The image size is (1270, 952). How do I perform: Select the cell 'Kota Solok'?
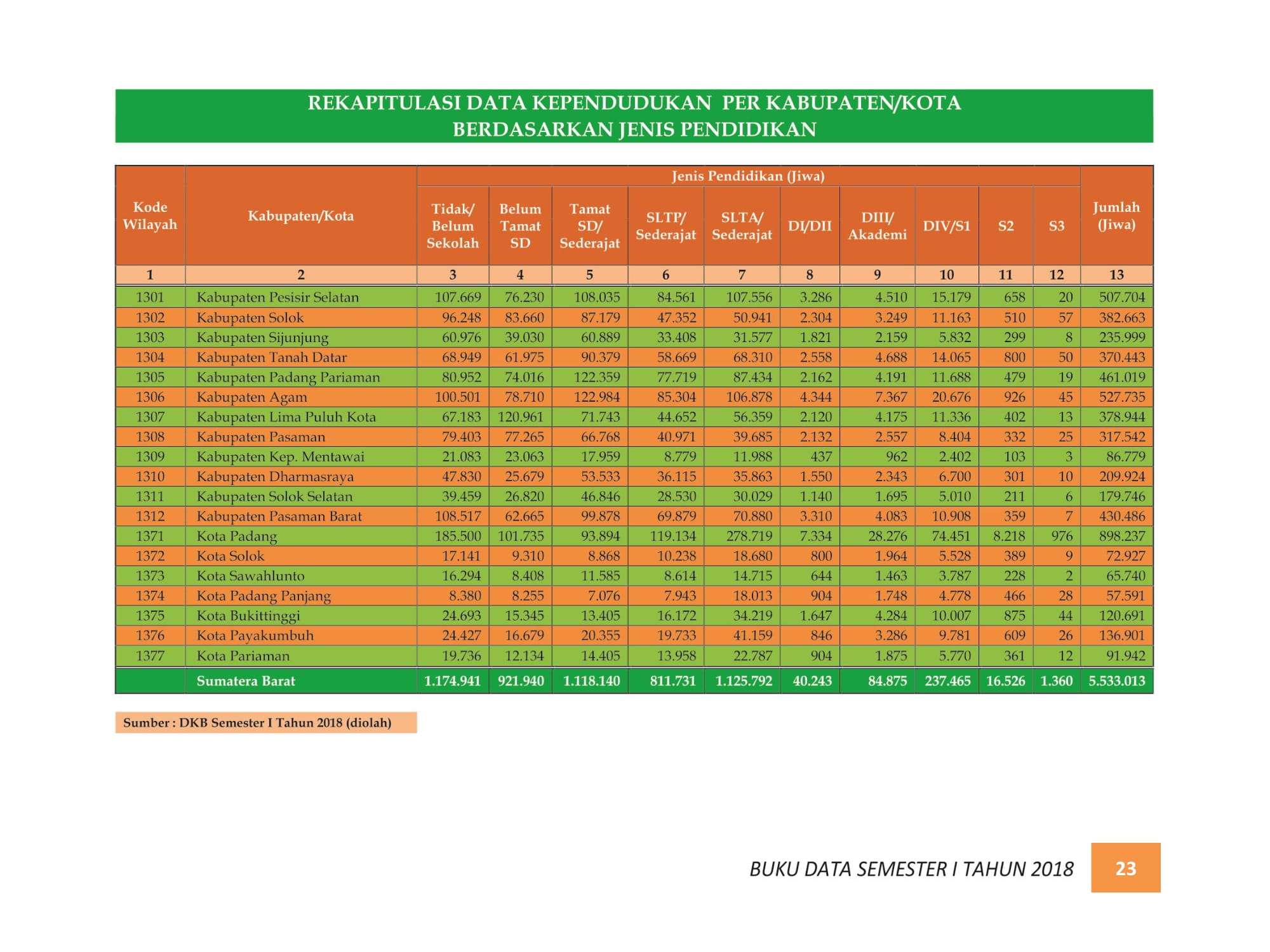(x=300, y=556)
